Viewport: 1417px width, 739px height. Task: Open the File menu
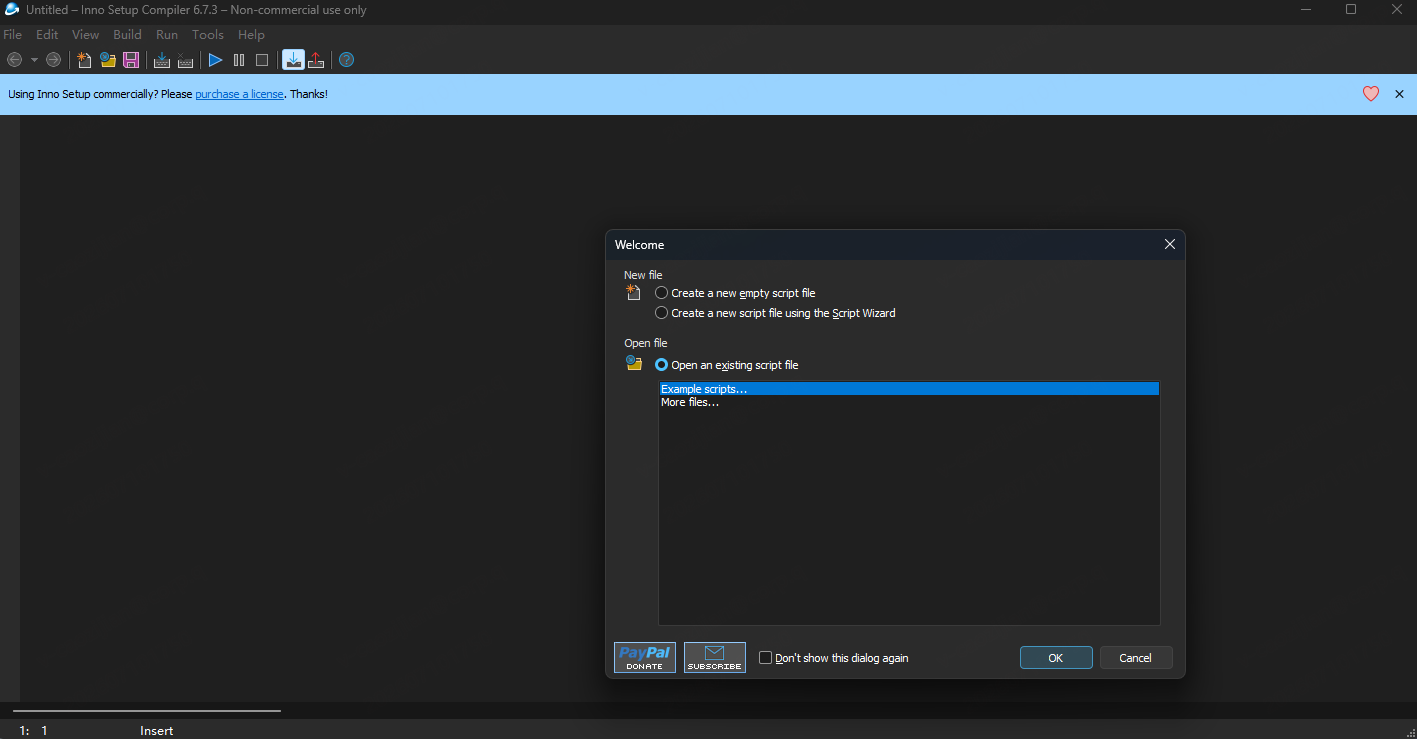[x=12, y=35]
